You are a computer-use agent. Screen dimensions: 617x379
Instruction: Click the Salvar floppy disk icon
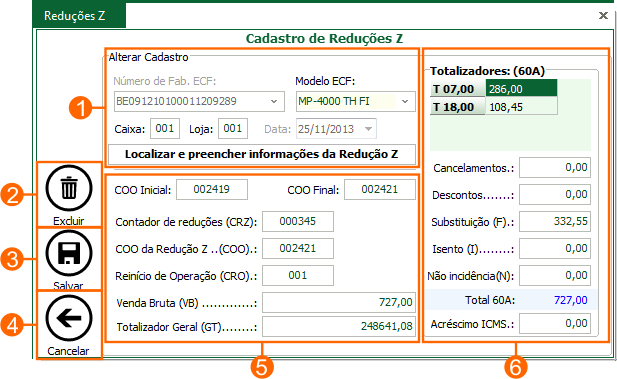coord(69,253)
